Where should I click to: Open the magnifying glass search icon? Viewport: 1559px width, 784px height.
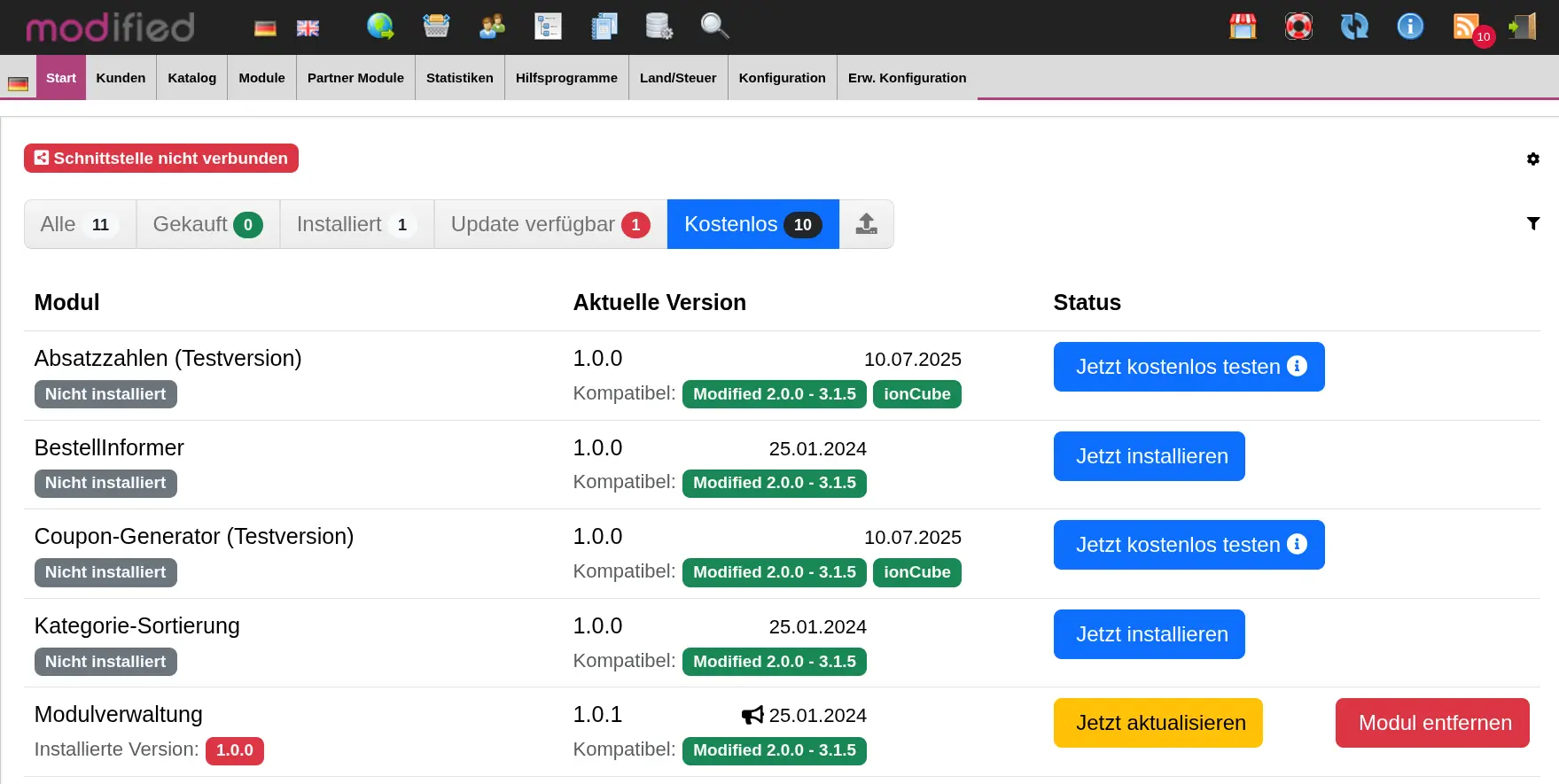[x=714, y=27]
